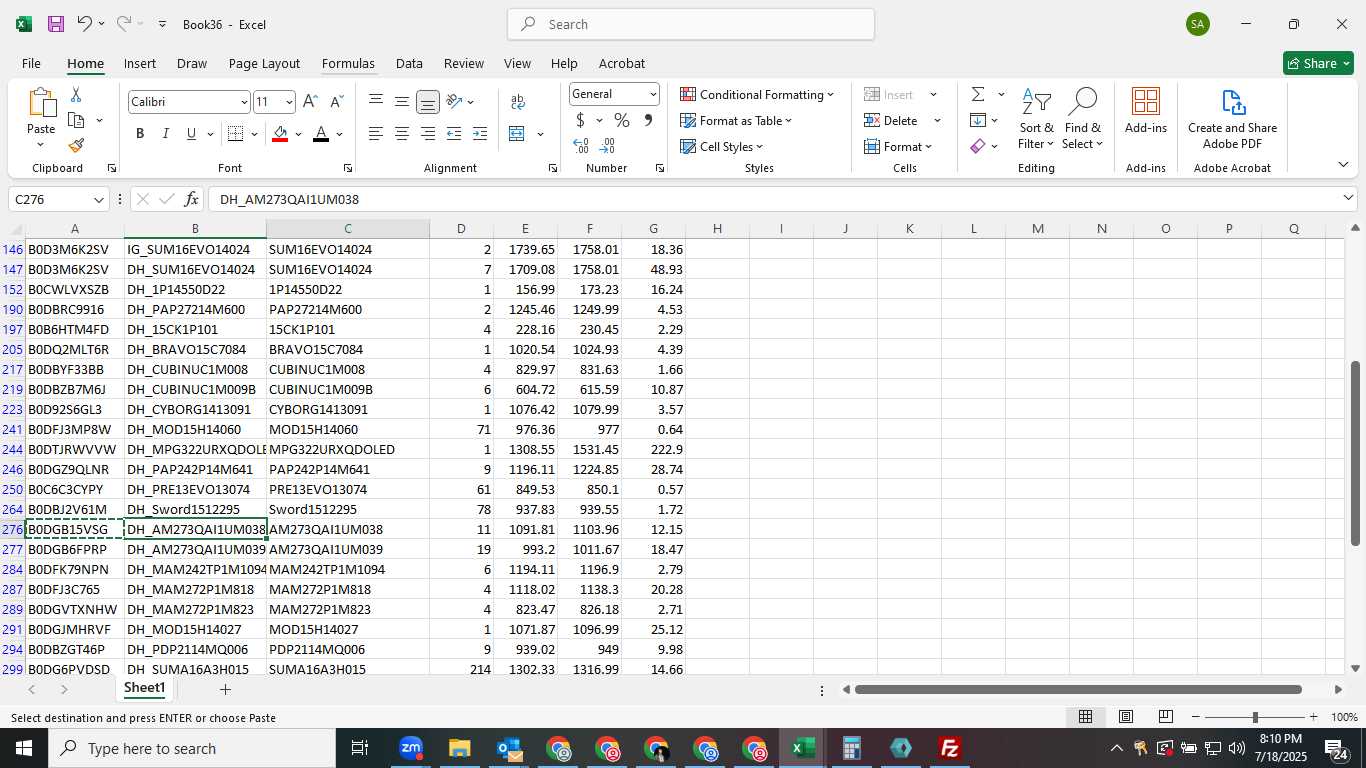
Task: Click the Wrap Text icon
Action: pyautogui.click(x=518, y=102)
